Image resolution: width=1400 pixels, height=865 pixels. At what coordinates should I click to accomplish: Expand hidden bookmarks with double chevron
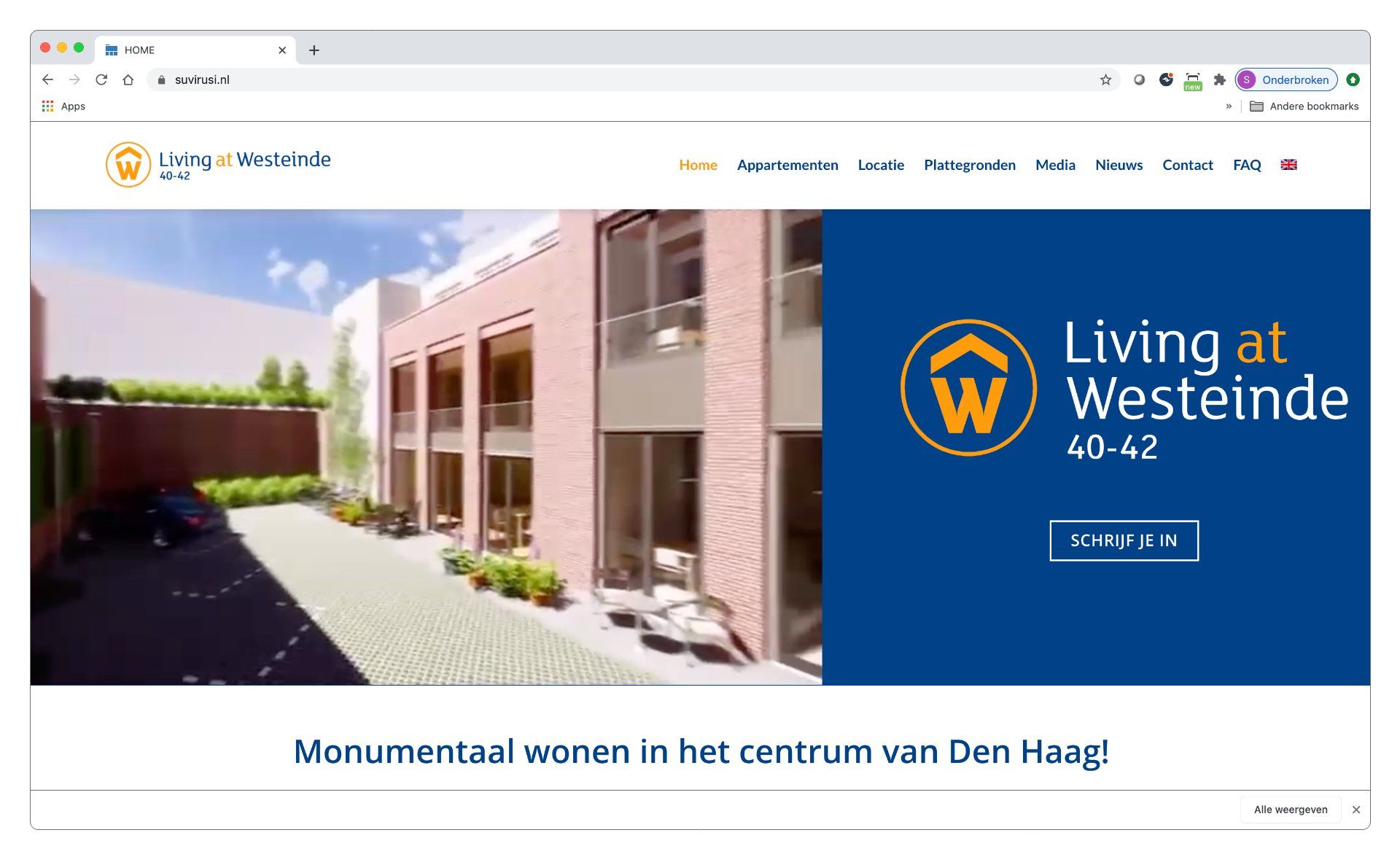[x=1229, y=106]
